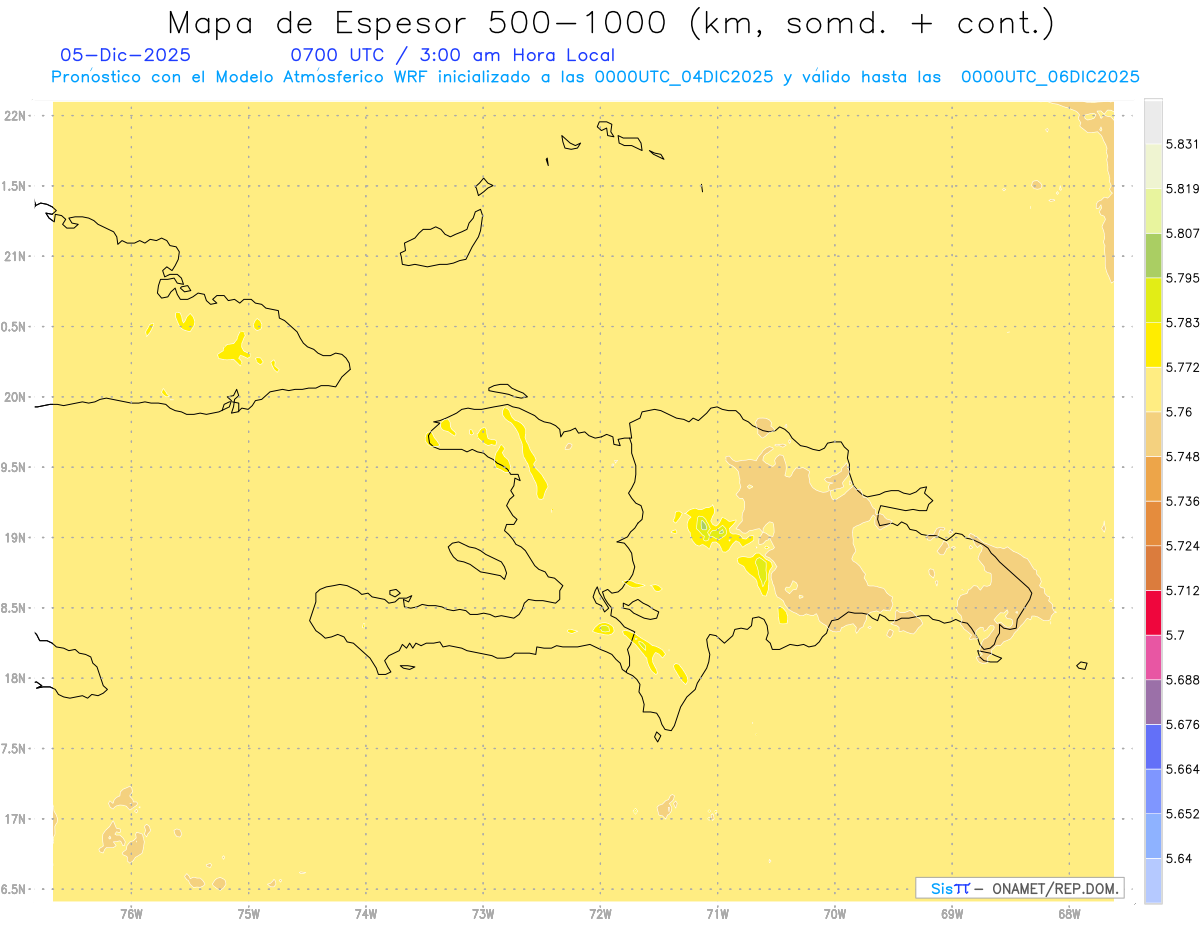The image size is (1200, 927).
Task: Click the legend value '5.688'
Action: [x=1183, y=679]
